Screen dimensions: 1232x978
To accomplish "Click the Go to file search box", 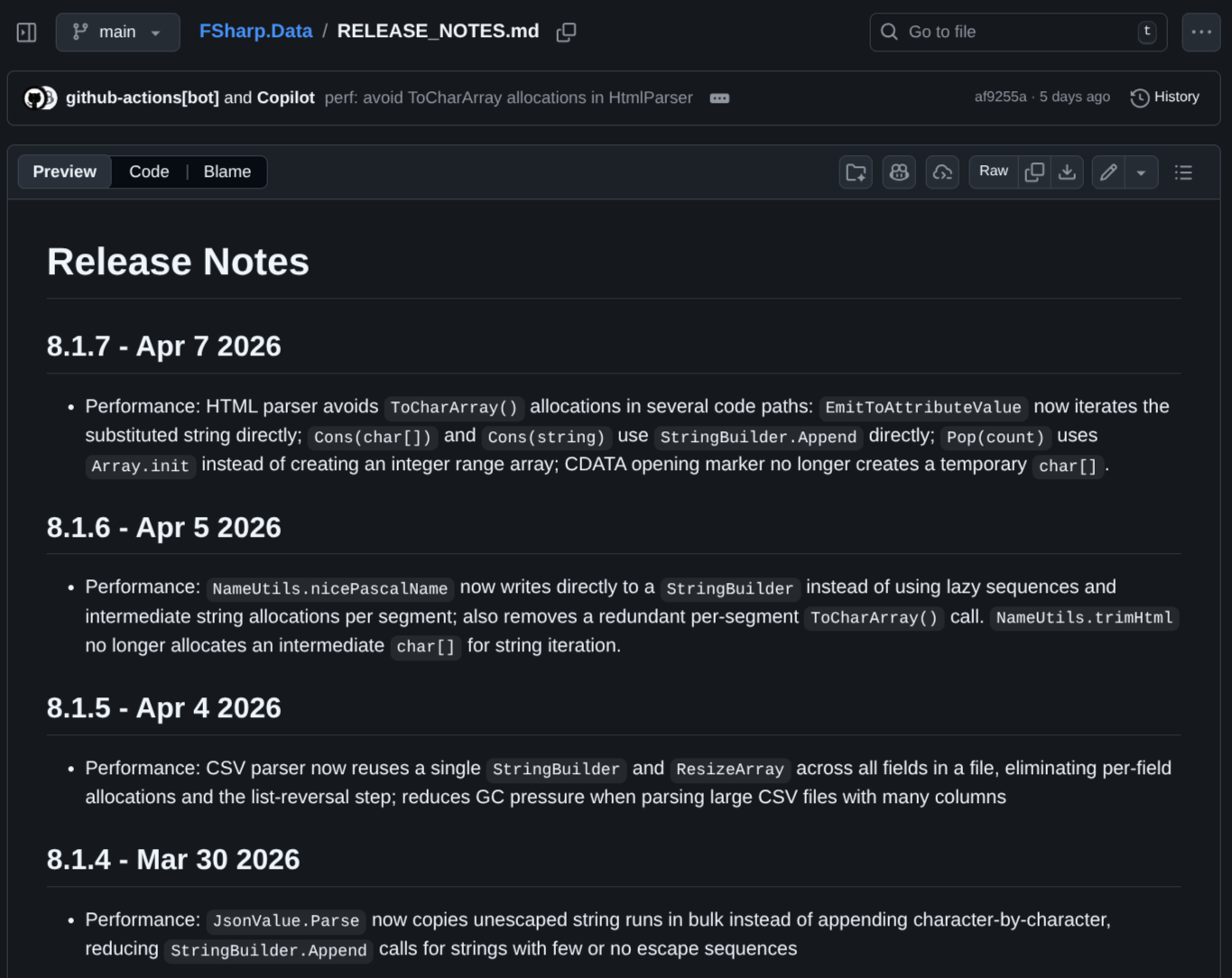I will click(1017, 32).
